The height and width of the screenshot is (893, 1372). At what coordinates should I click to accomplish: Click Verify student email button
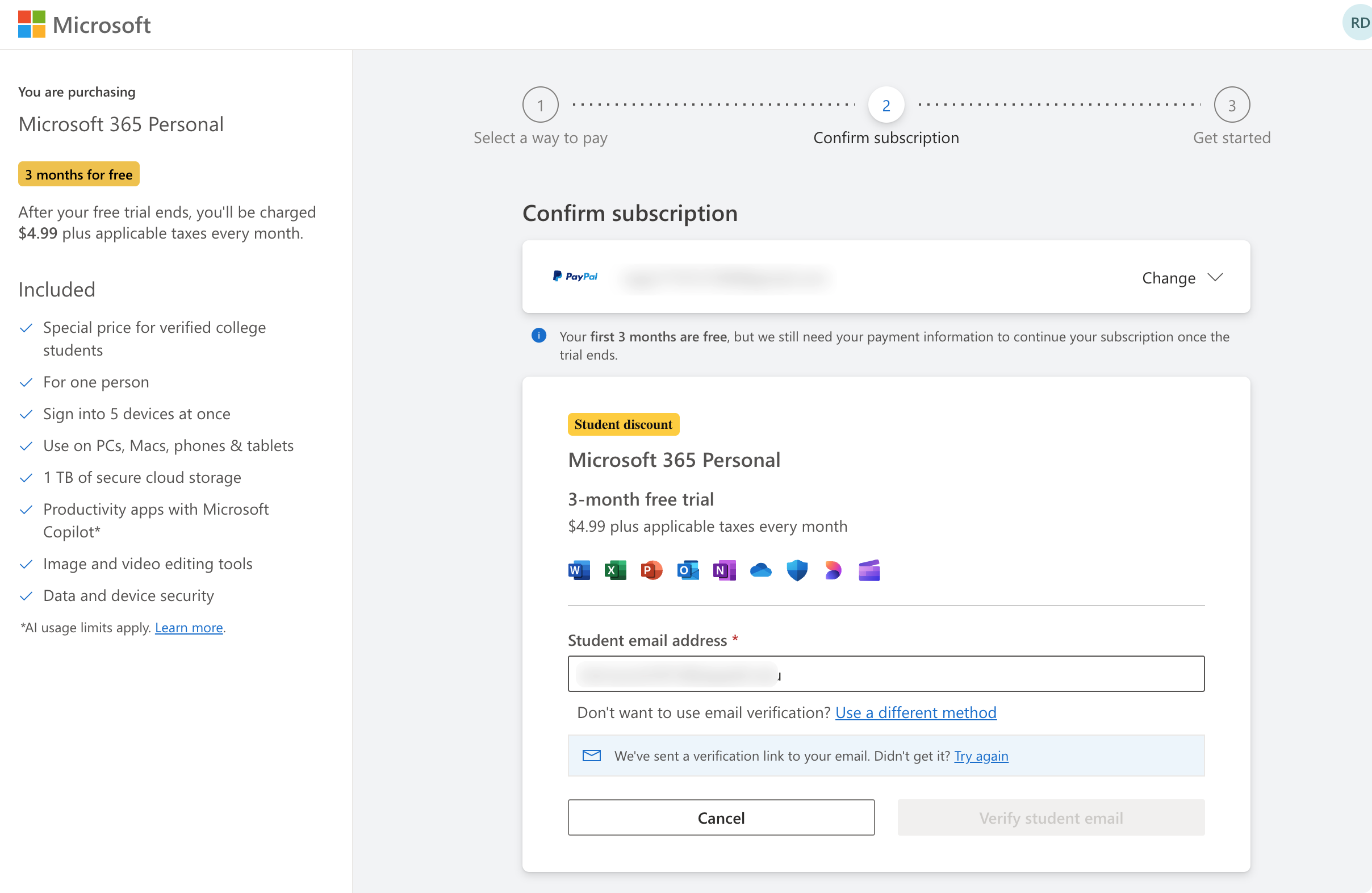point(1051,817)
